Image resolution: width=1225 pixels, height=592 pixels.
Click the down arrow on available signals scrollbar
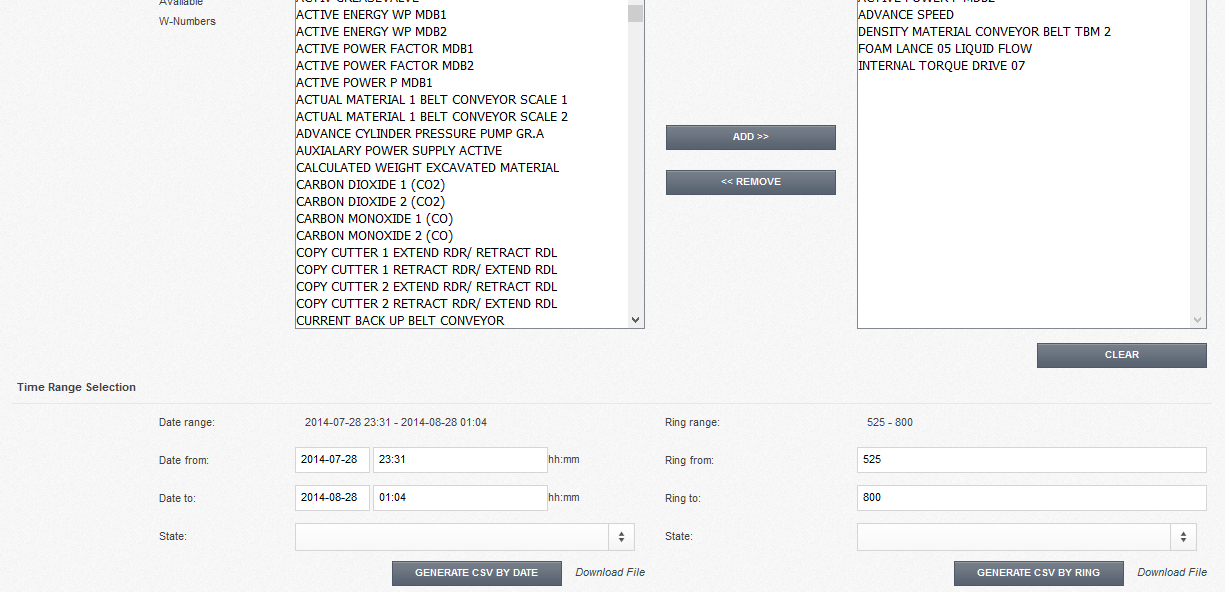(633, 320)
